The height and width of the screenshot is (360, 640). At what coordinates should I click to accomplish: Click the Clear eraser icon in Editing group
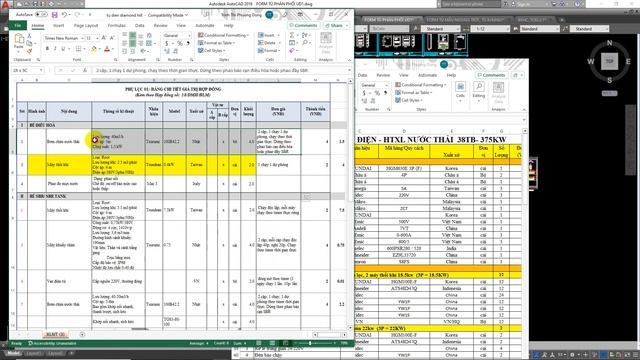tap(292, 51)
